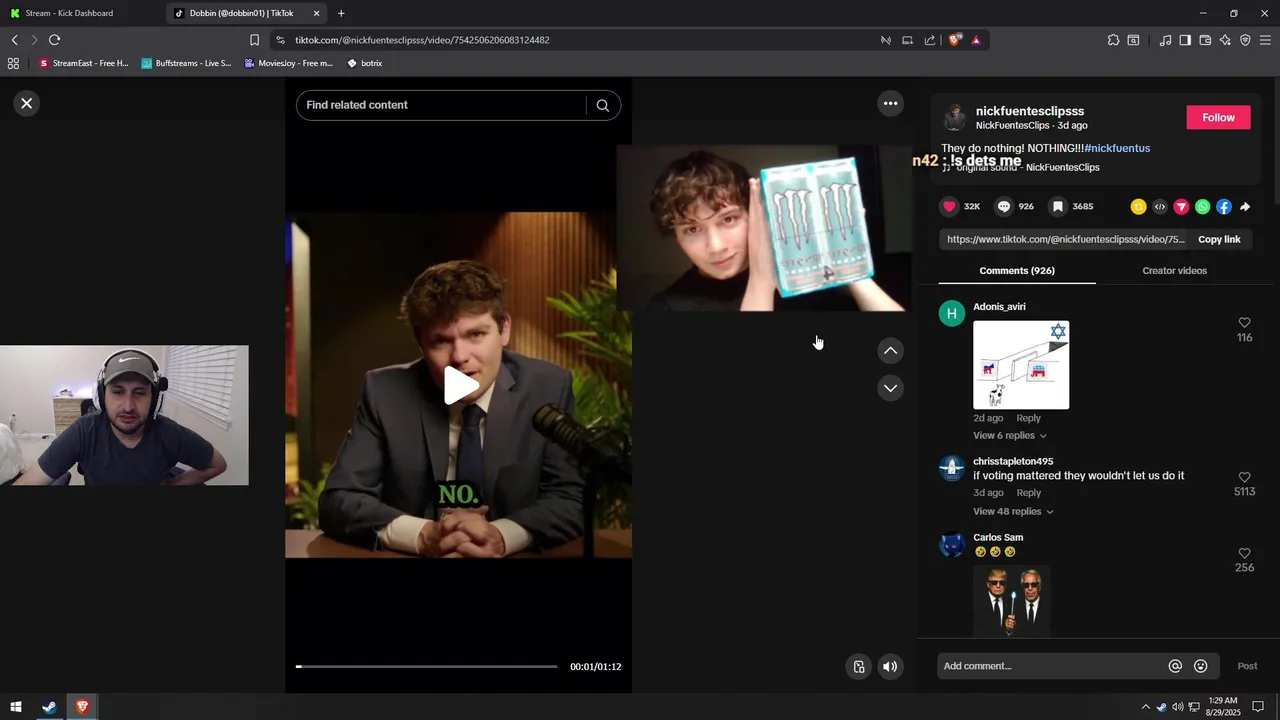This screenshot has height=720, width=1280.
Task: Switch to the Creator videos tab
Action: (x=1174, y=270)
